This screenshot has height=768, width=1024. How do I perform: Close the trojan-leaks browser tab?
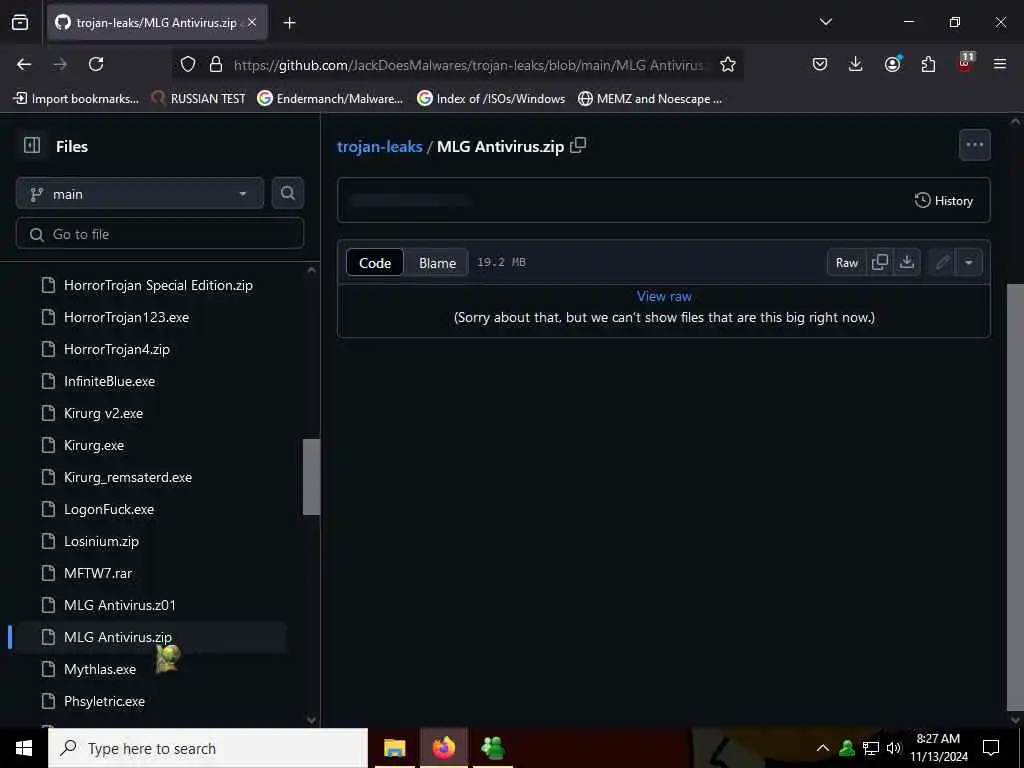[x=252, y=22]
